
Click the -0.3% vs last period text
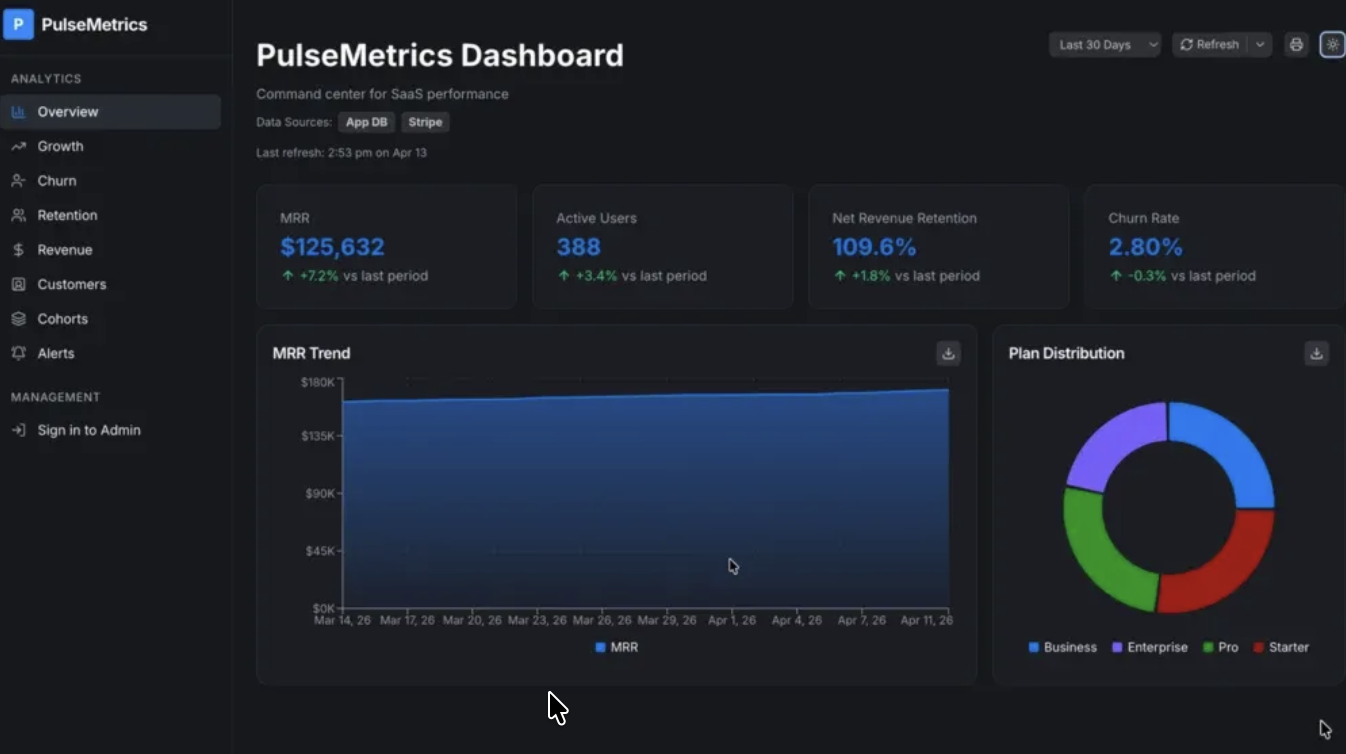(1182, 276)
